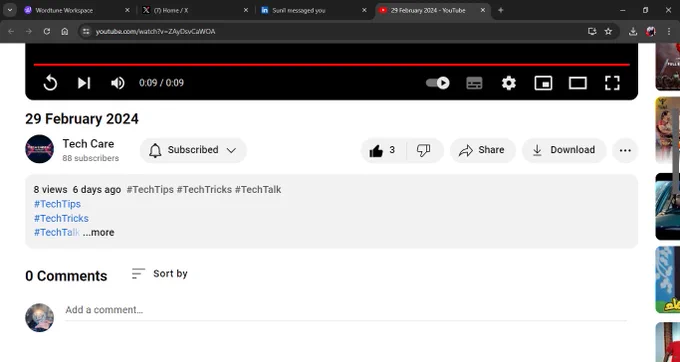Viewport: 680px width, 362px height.
Task: Open Chrome profile avatar
Action: [x=651, y=31]
